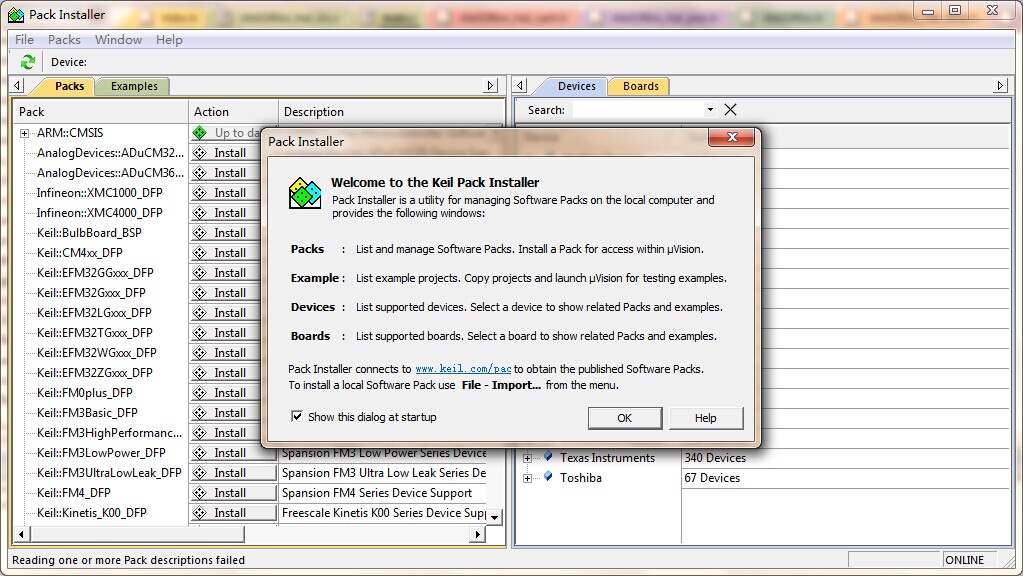1023x576 pixels.
Task: Open the Help menu
Action: pyautogui.click(x=169, y=40)
